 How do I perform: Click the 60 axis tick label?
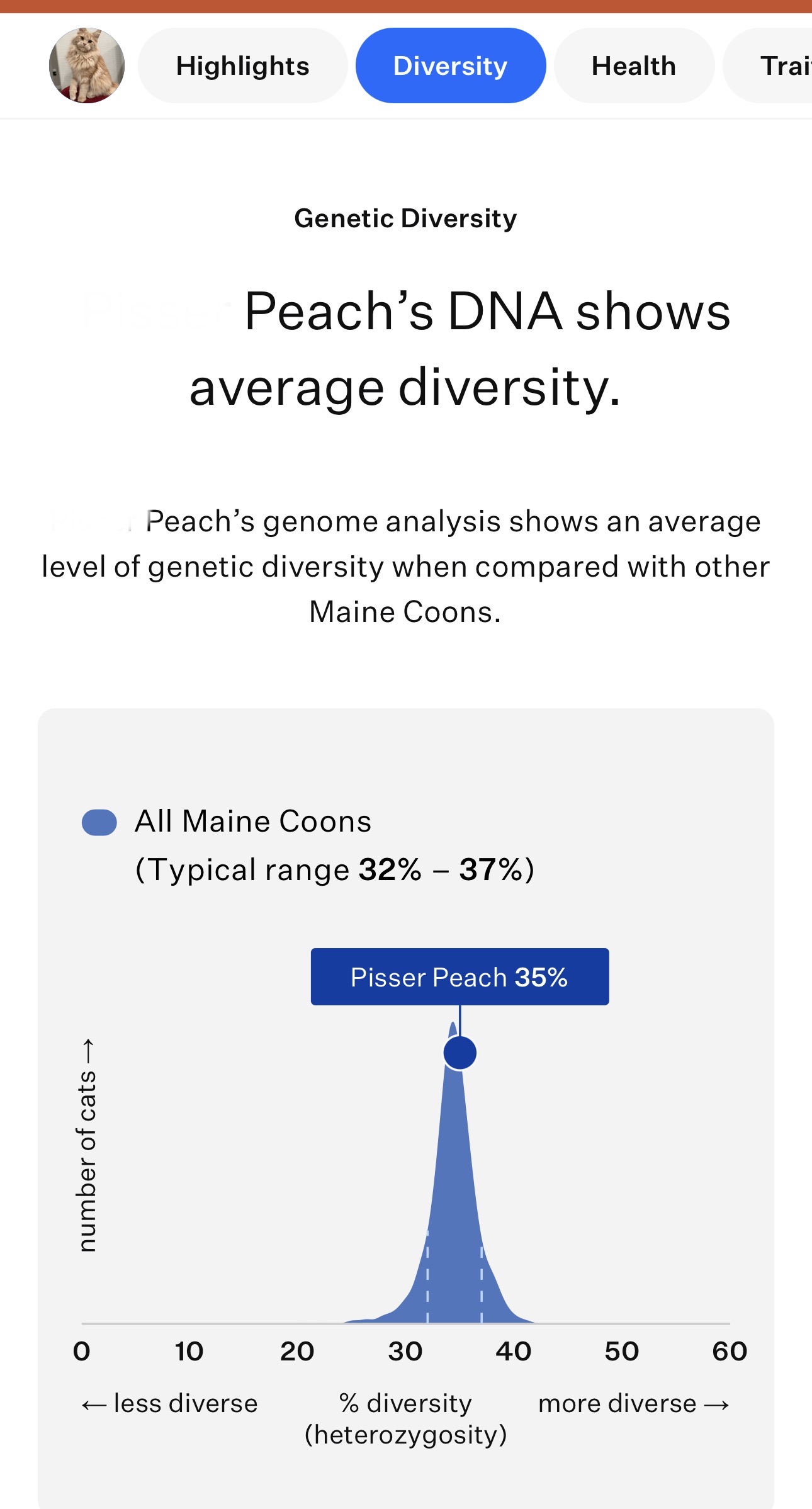[730, 1351]
